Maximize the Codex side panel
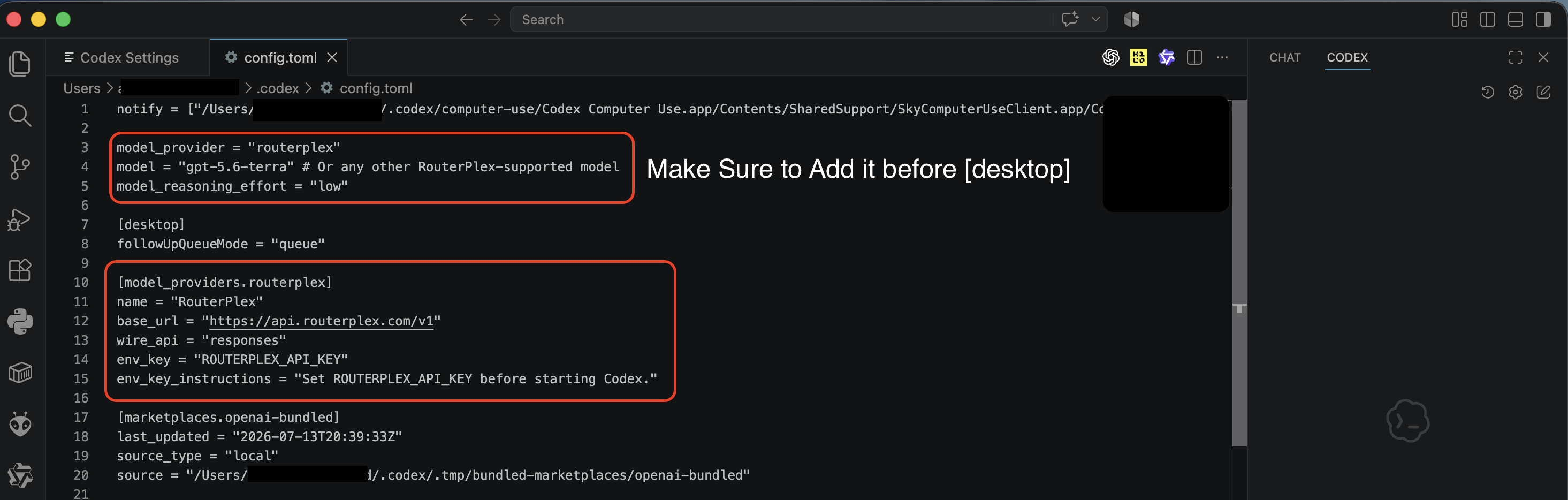This screenshot has height=500, width=1568. coord(1515,57)
